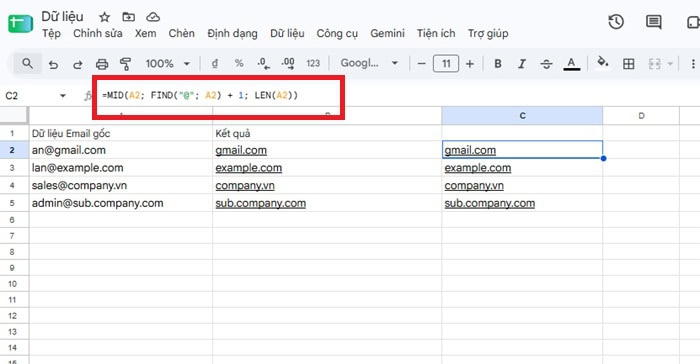Click the font size field 11
Viewport: 700px width, 364px height.
click(x=446, y=64)
